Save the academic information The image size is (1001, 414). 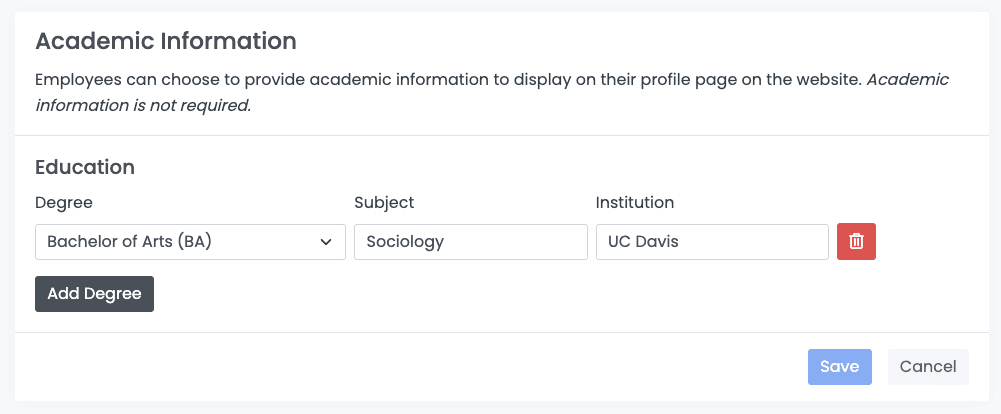(x=839, y=367)
